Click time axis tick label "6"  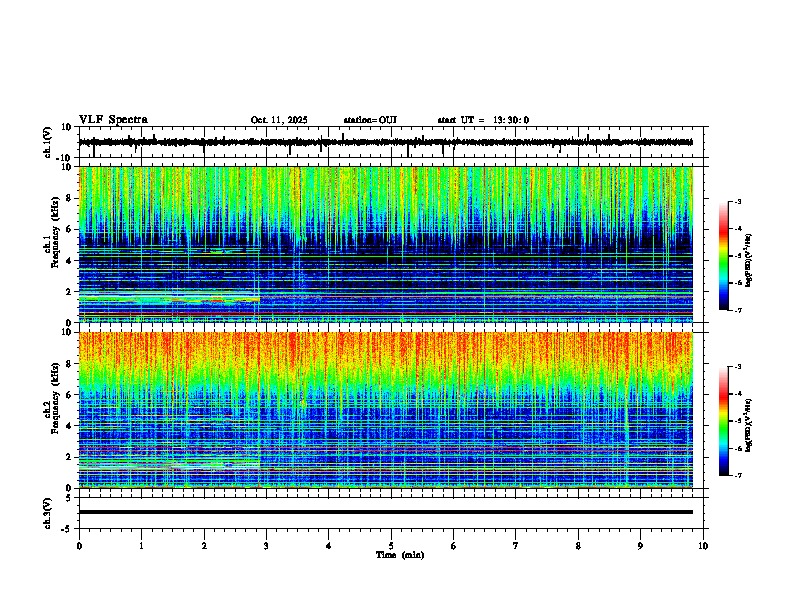pyautogui.click(x=454, y=546)
